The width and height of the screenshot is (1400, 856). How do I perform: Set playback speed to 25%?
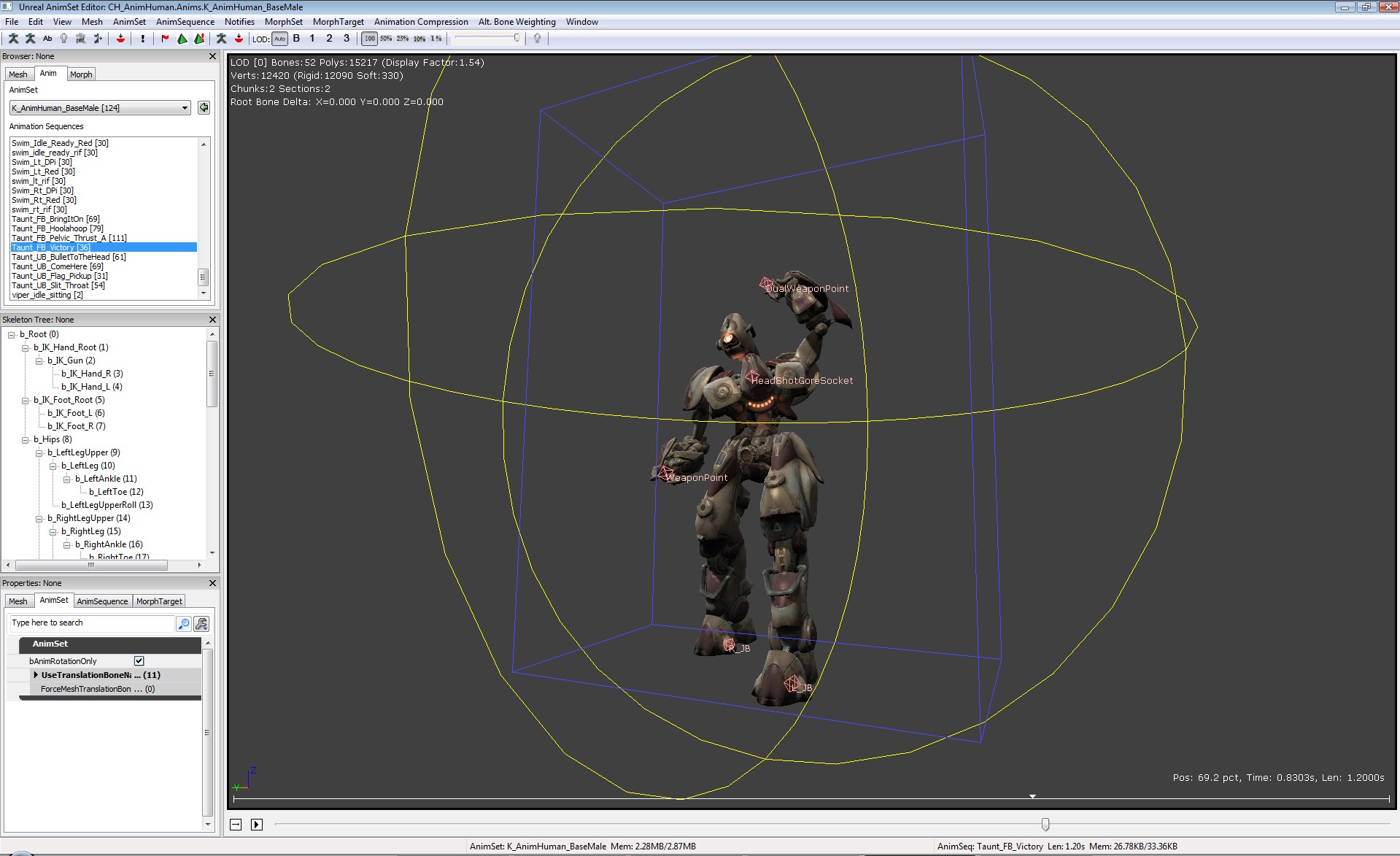click(x=403, y=39)
